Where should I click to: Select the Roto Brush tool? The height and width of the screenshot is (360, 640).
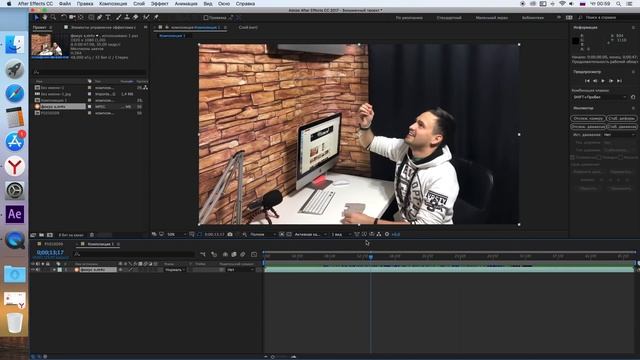146,18
